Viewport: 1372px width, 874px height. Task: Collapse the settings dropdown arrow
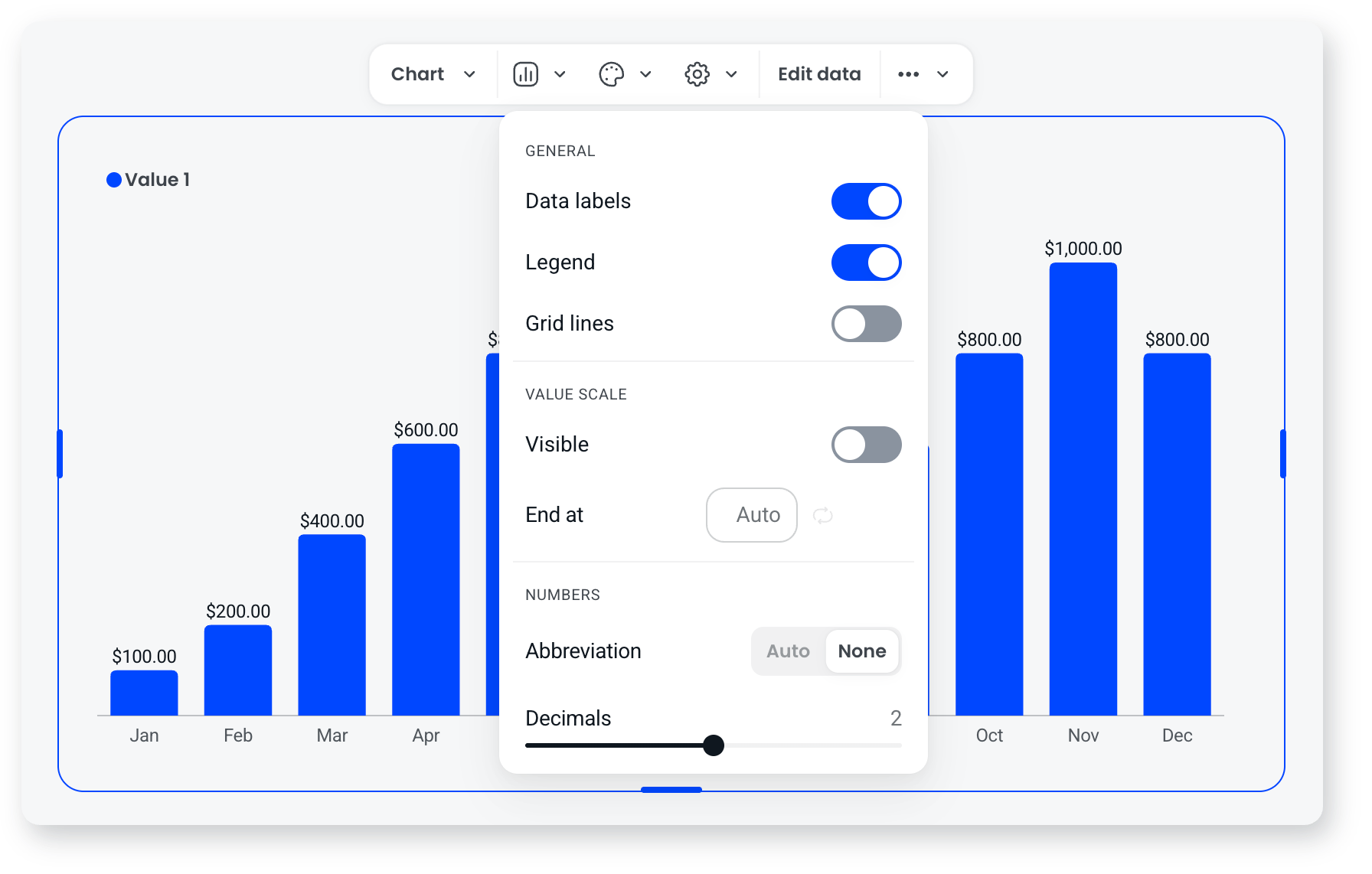click(x=731, y=74)
